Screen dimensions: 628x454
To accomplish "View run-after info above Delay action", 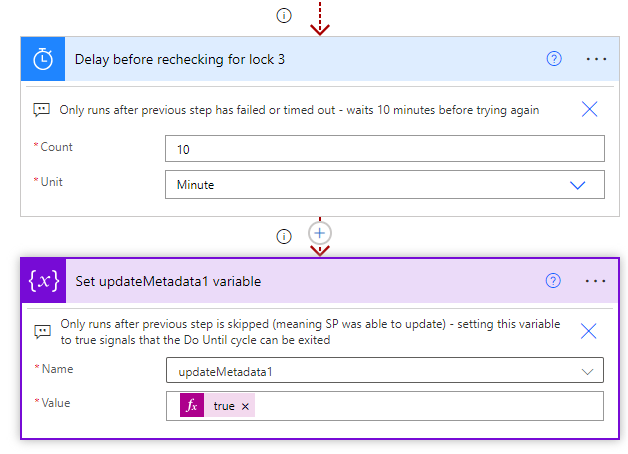I will [x=284, y=16].
